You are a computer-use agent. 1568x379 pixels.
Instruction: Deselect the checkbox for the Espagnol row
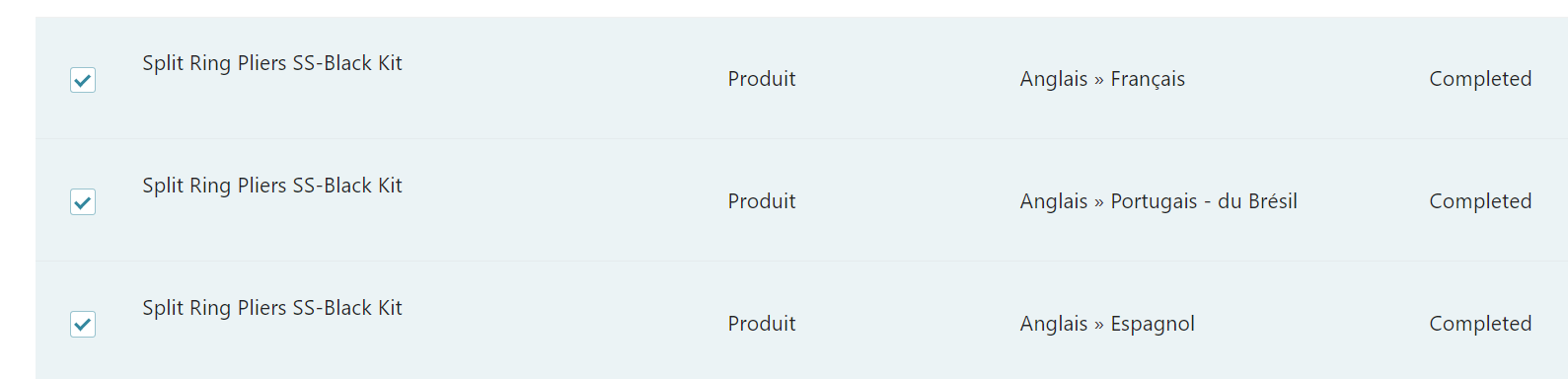point(83,324)
